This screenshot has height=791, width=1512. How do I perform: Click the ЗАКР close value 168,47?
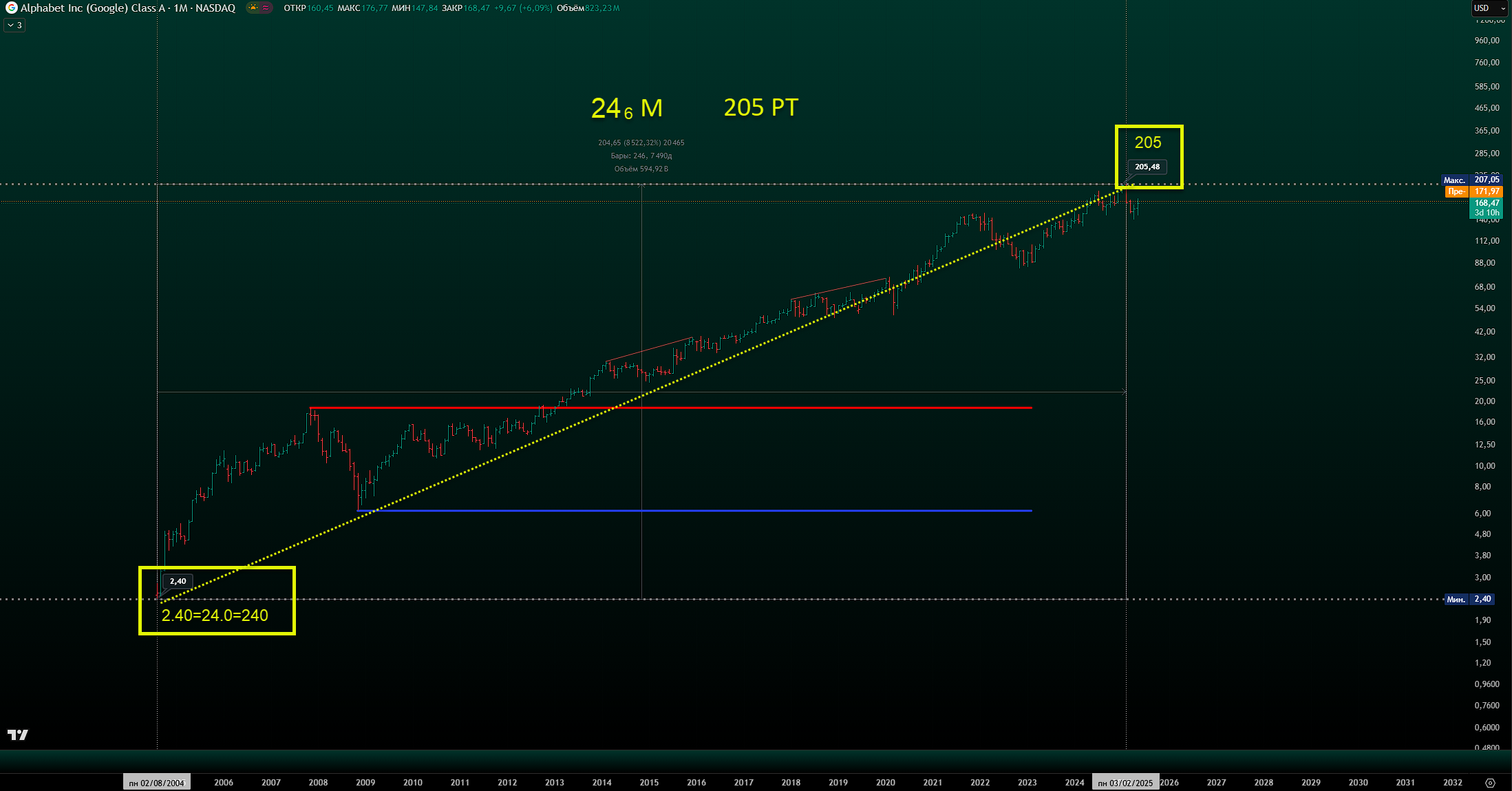pos(477,8)
